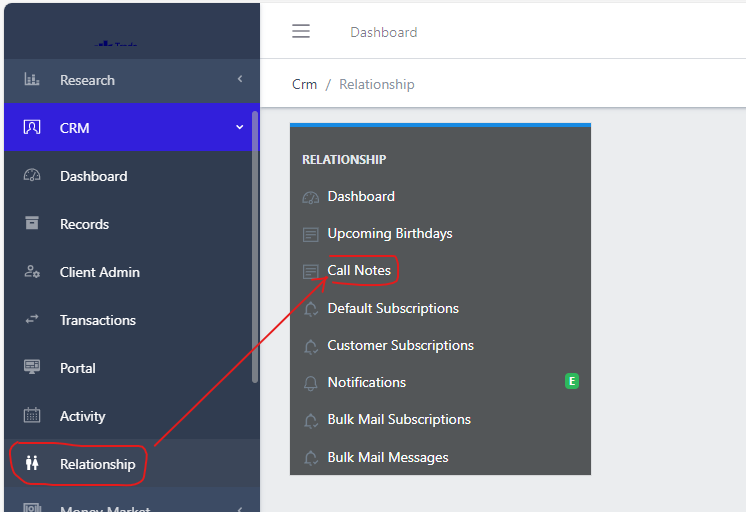Expand the Research menu chevron
Viewport: 746px width, 512px height.
(x=240, y=79)
